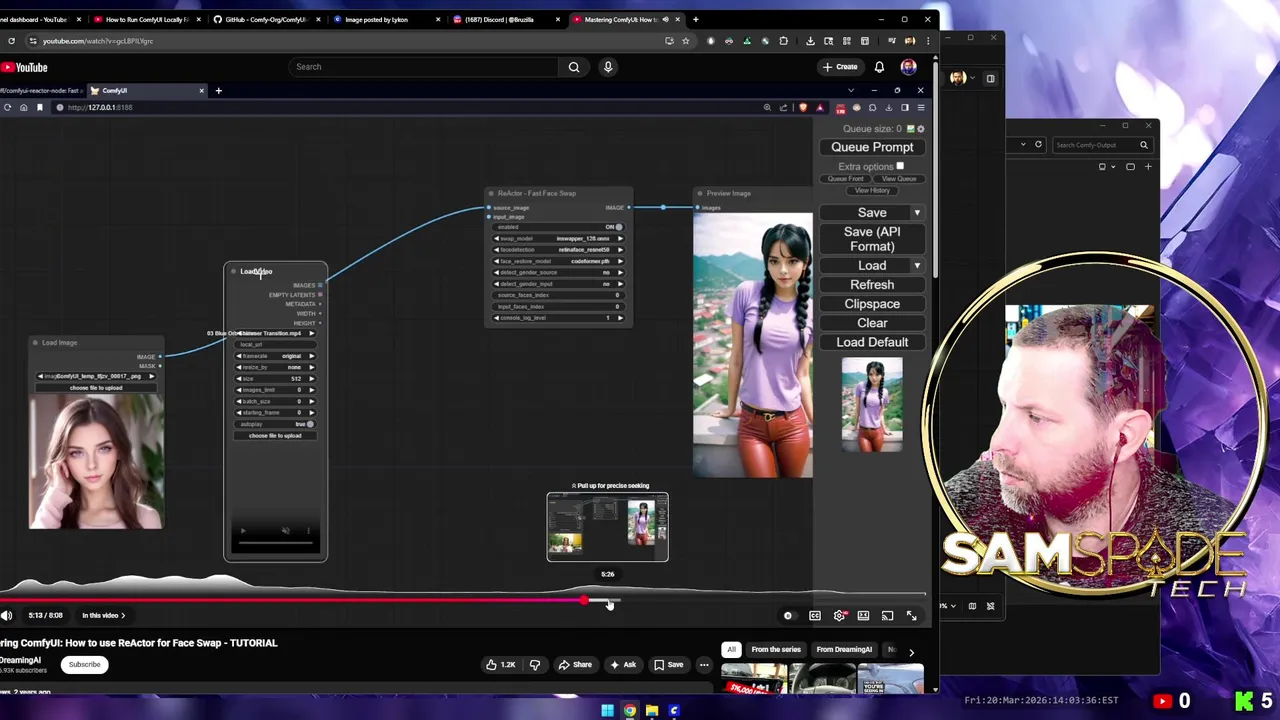Dislike the video
Screen dimensions: 1280x720
[x=535, y=665]
